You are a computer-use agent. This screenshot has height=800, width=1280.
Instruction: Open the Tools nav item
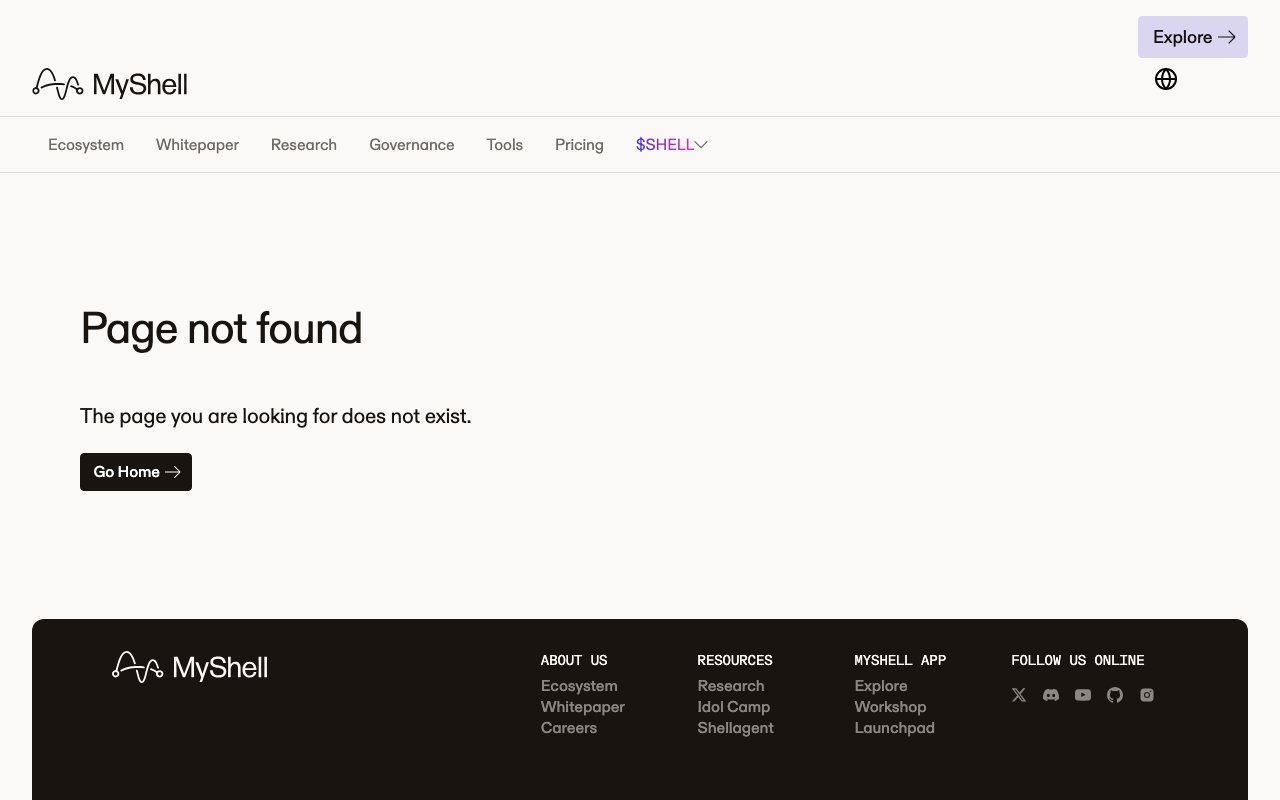tap(505, 145)
